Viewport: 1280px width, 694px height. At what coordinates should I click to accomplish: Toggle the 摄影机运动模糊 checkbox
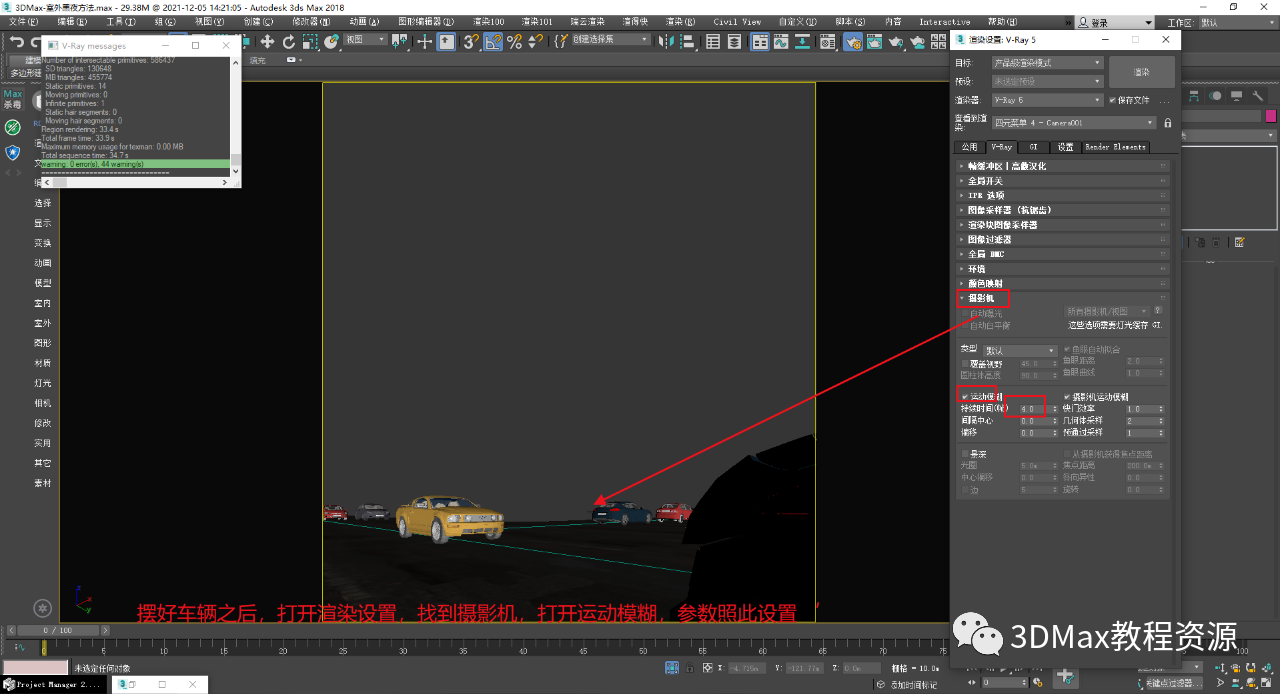pyautogui.click(x=1067, y=397)
